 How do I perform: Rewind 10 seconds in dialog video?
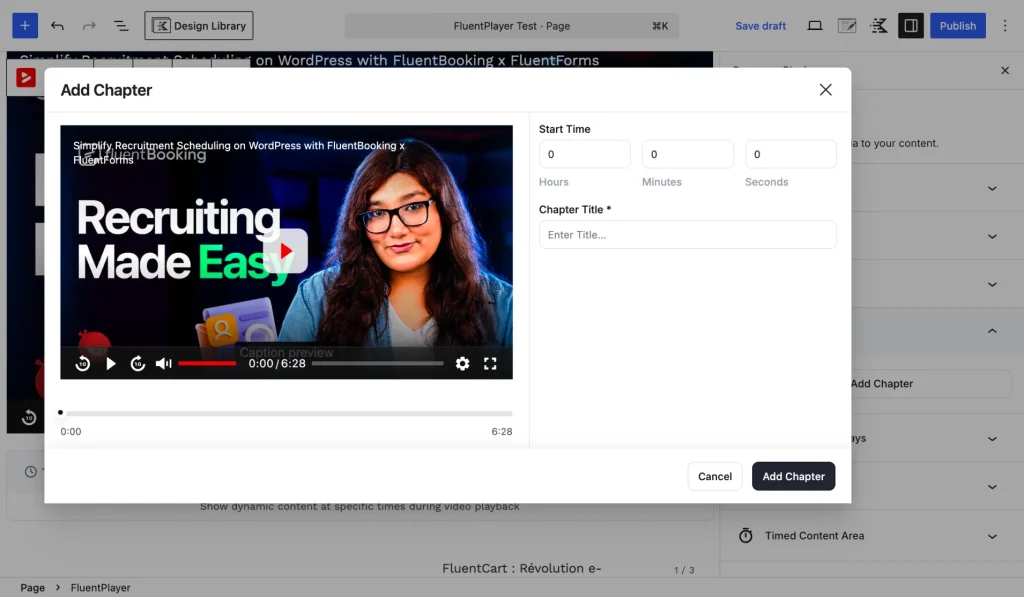click(82, 363)
